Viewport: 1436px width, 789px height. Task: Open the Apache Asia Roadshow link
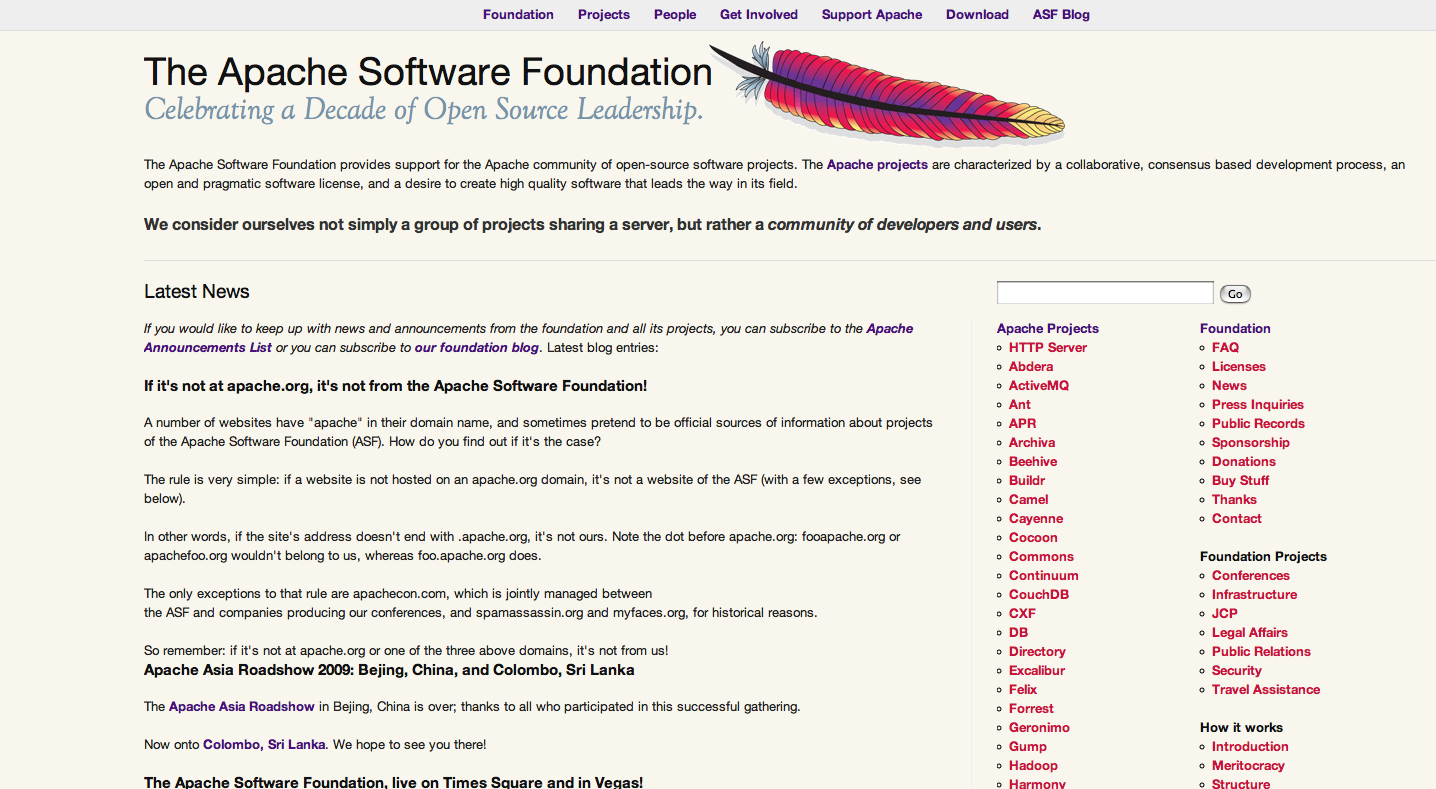[242, 707]
